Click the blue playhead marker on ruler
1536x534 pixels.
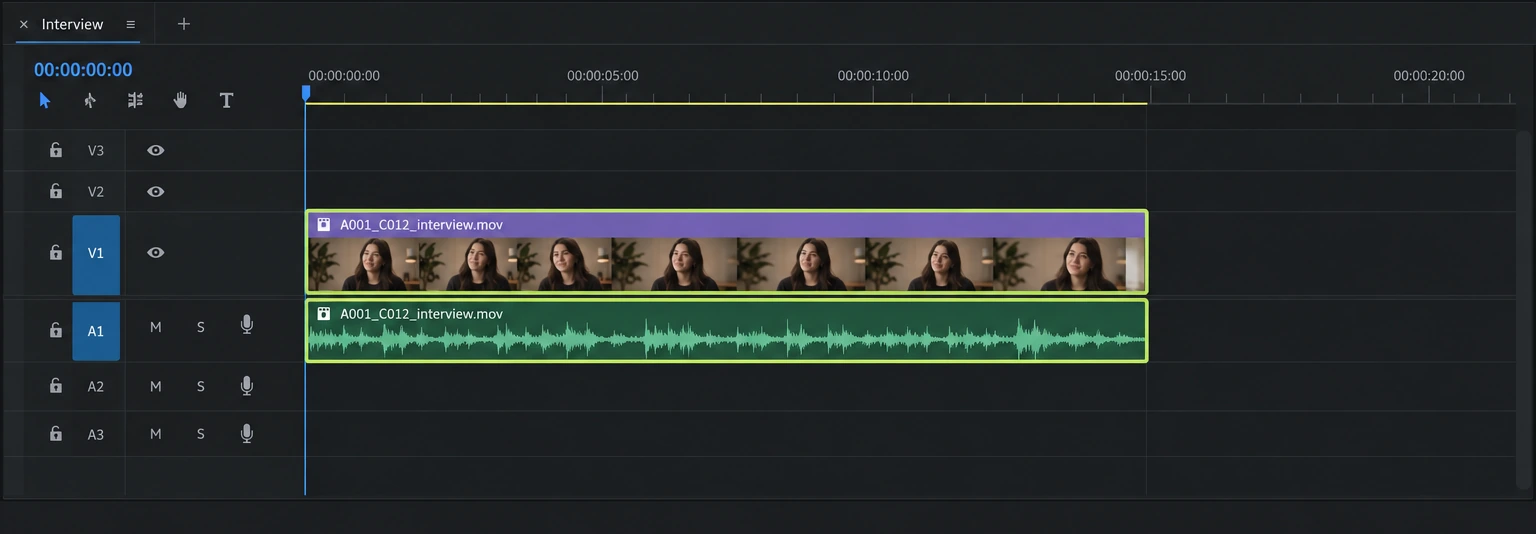306,92
